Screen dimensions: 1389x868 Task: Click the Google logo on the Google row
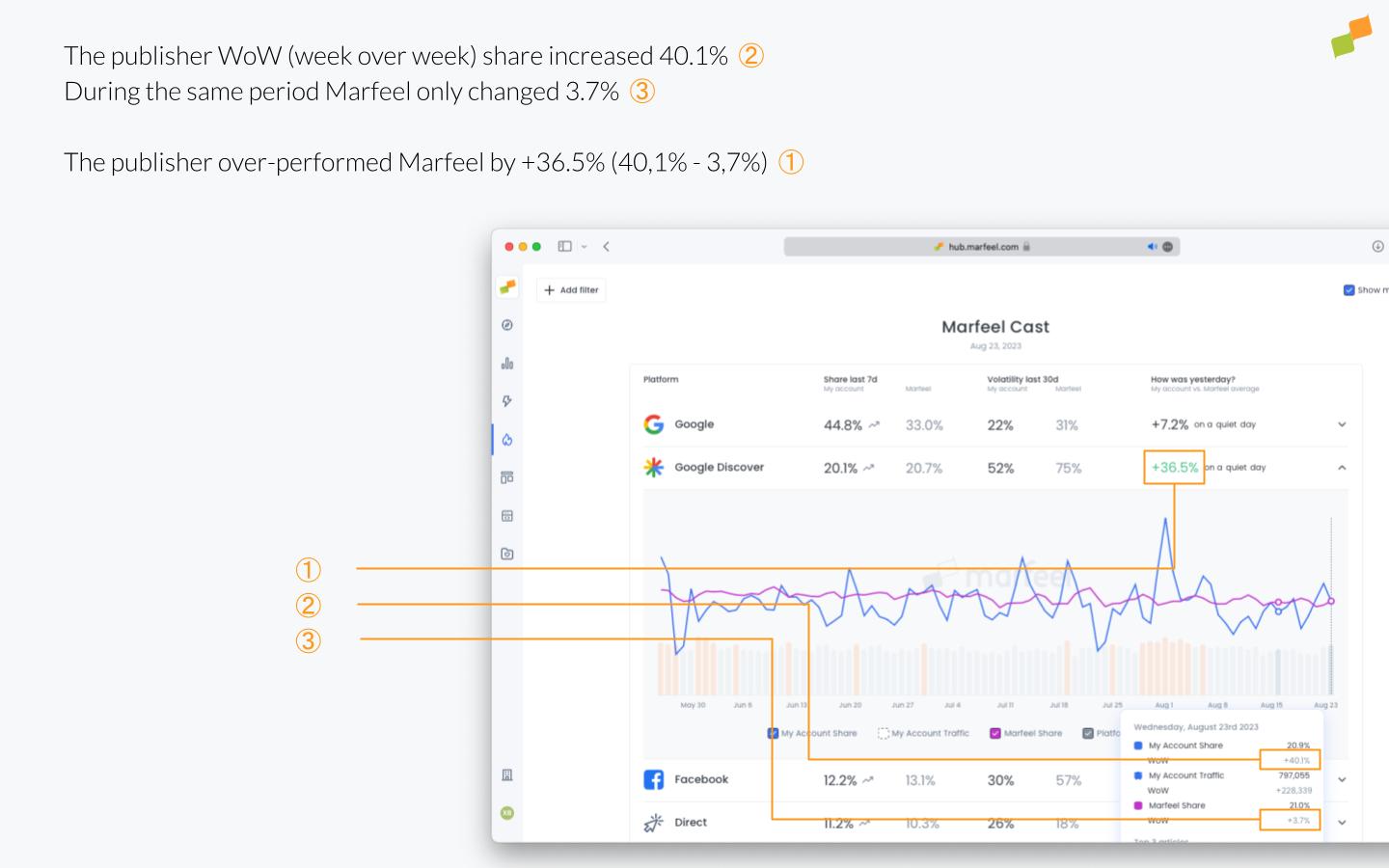(x=654, y=424)
